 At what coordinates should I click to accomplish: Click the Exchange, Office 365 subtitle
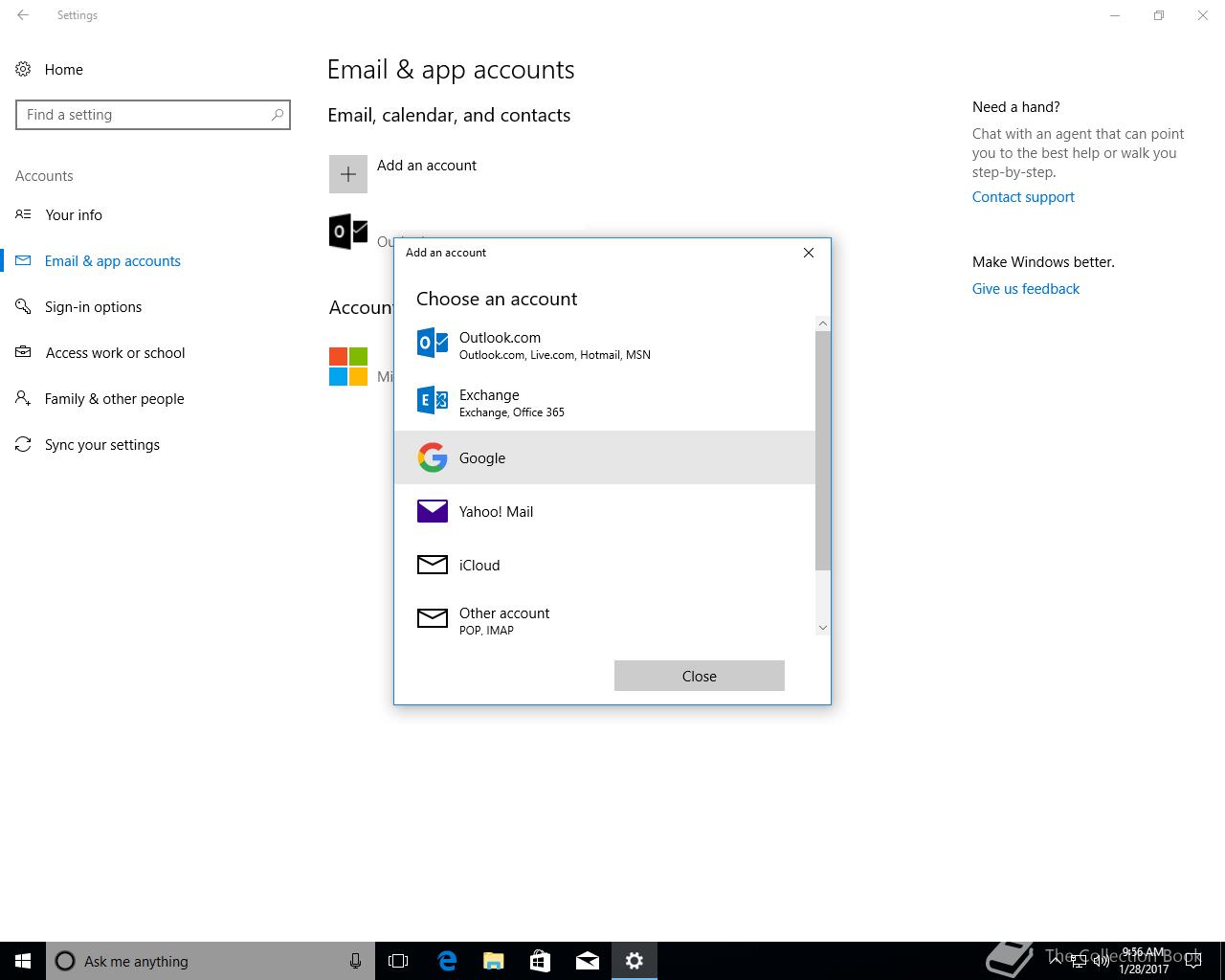tap(512, 412)
